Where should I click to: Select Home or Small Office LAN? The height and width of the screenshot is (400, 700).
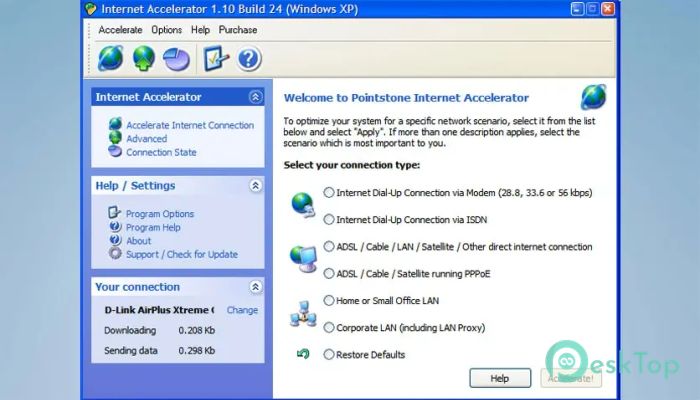(x=329, y=300)
